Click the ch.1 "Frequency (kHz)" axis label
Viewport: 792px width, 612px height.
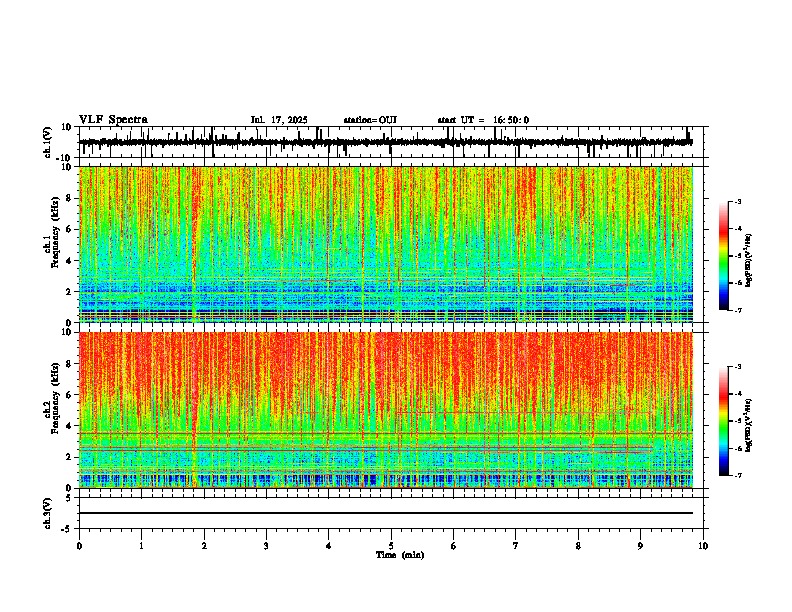point(56,234)
